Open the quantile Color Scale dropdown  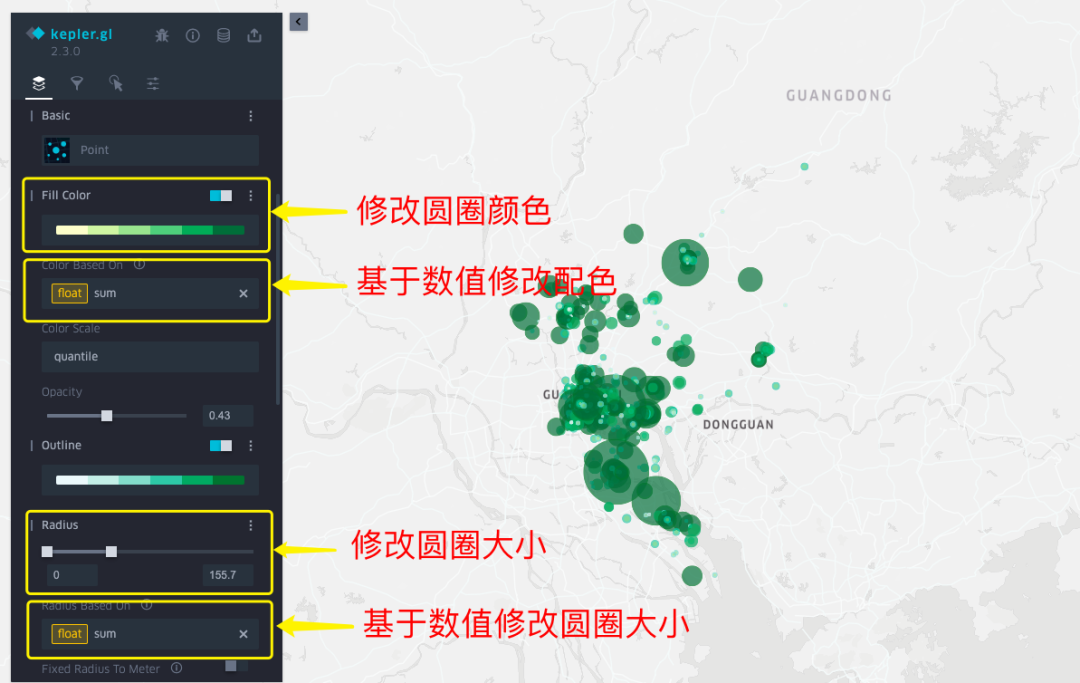(x=150, y=357)
